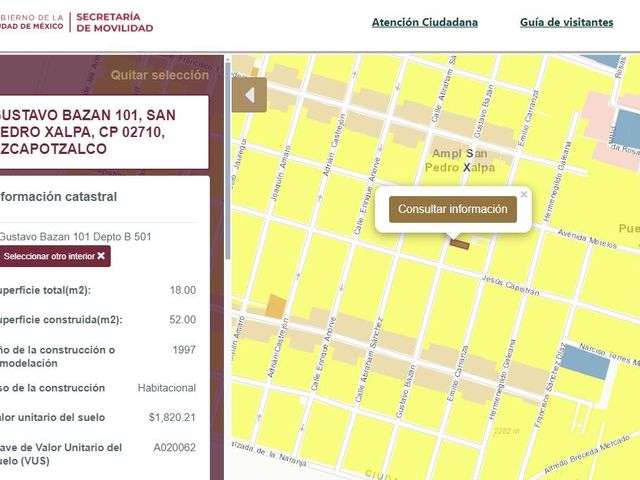
Task: Click the Narciso Torres street label
Action: (x=609, y=354)
